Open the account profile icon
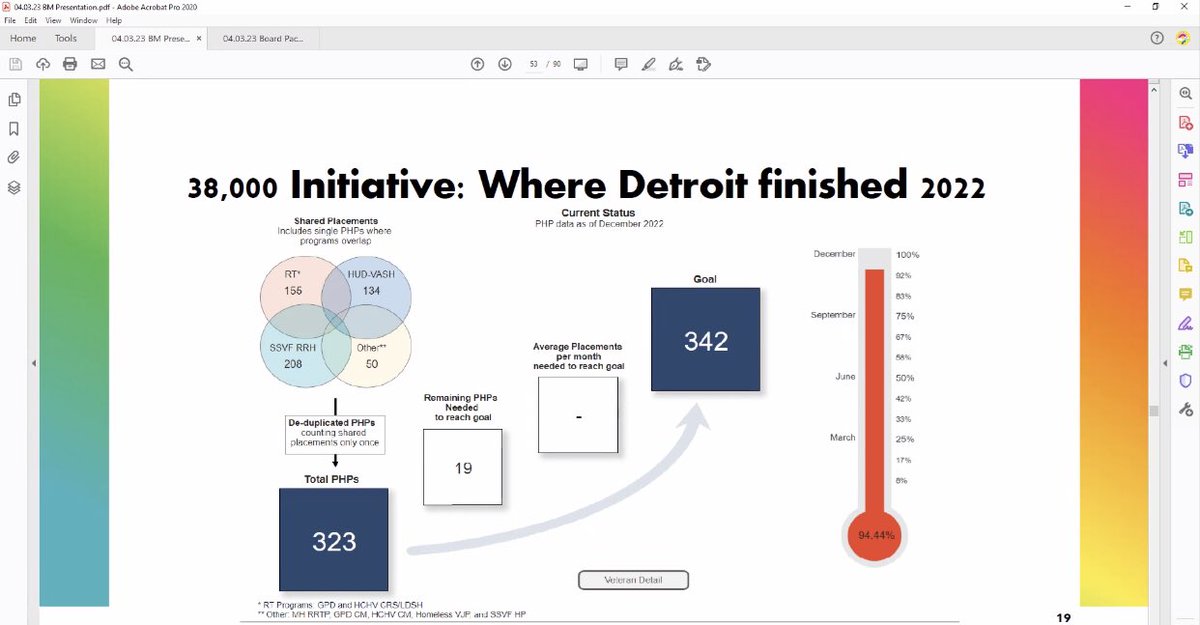 [1182, 38]
